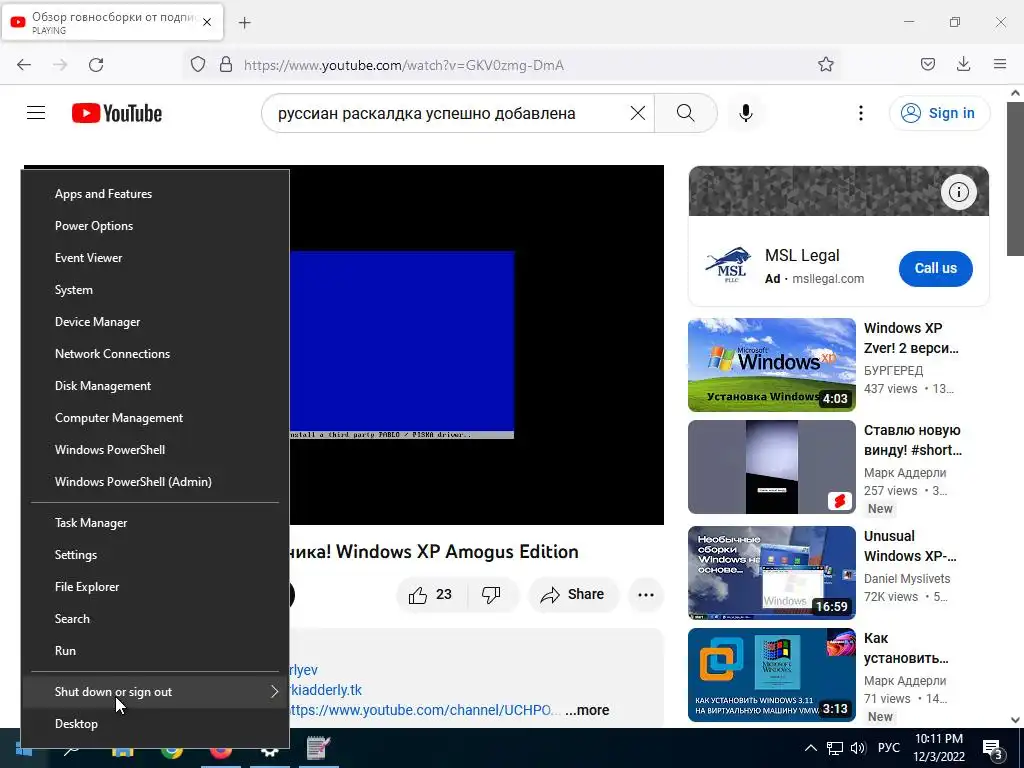This screenshot has width=1024, height=768.
Task: Open network status tray icon
Action: pos(835,748)
